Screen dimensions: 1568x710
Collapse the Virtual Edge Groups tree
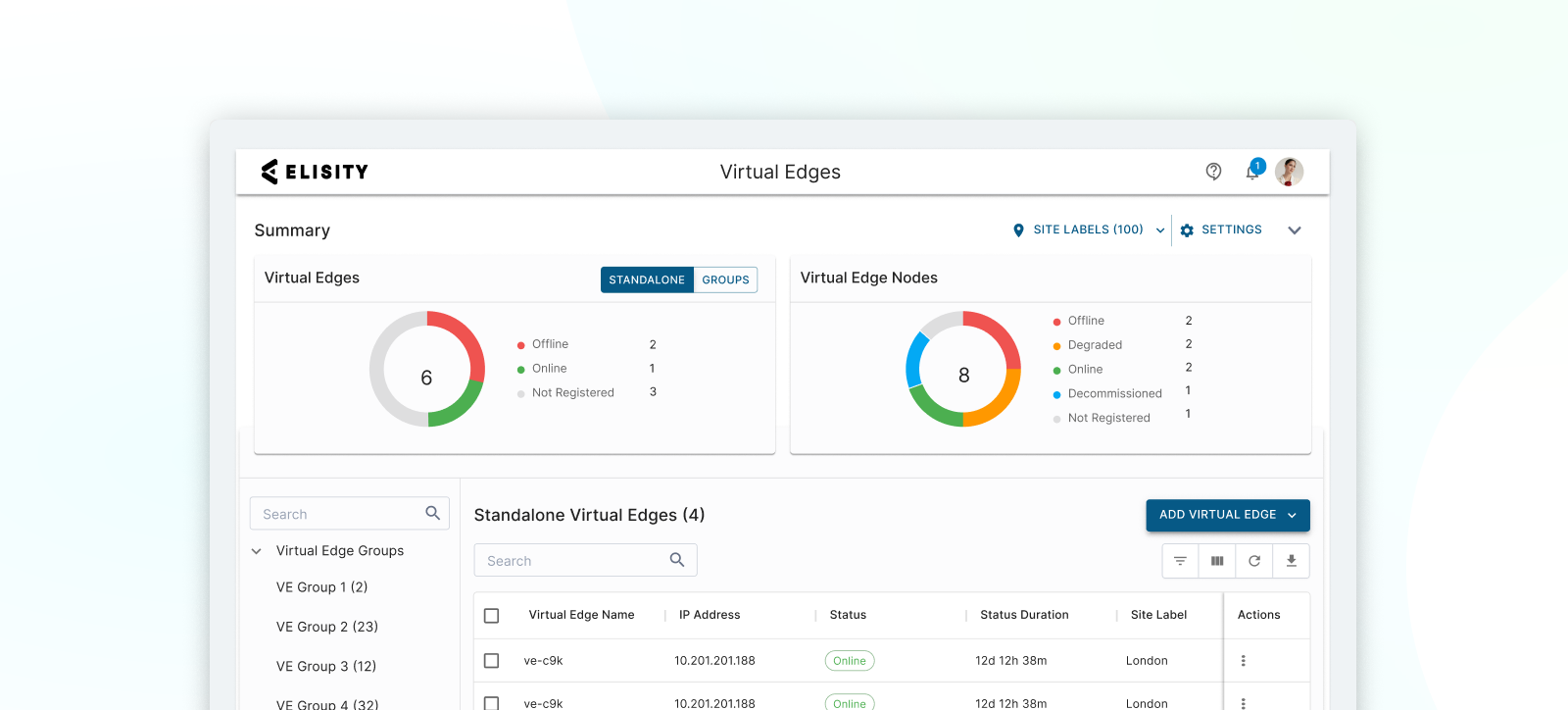257,551
